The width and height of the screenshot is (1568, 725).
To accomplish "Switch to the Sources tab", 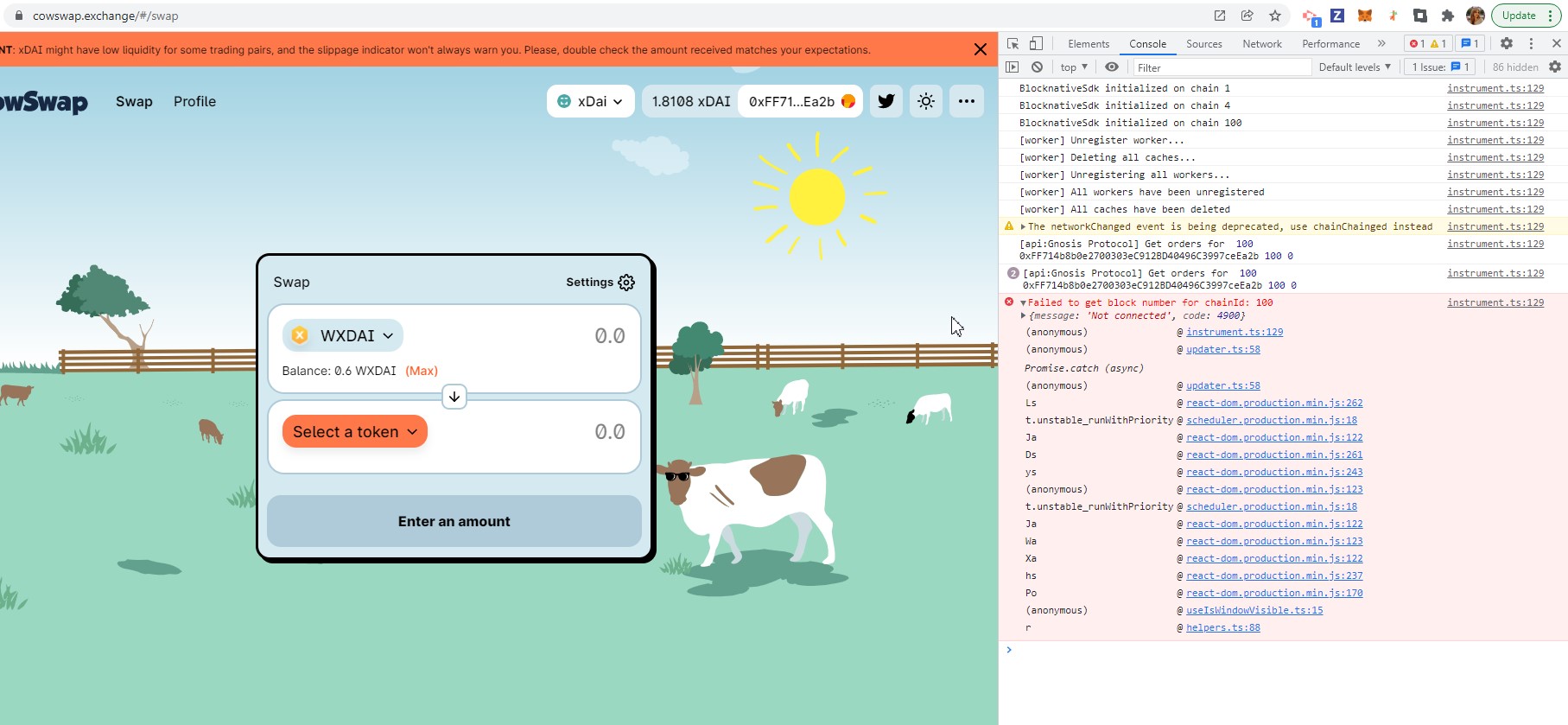I will click(x=1203, y=43).
